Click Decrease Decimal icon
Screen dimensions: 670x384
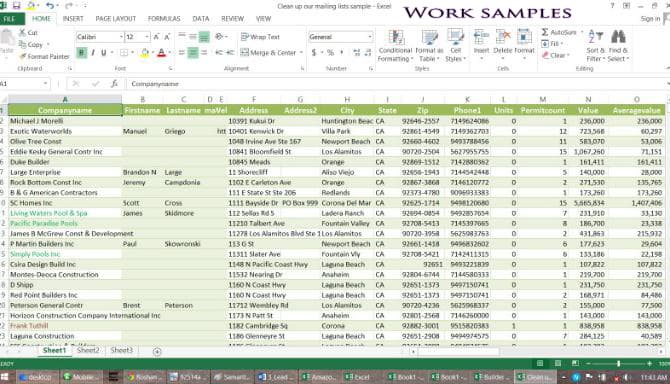coord(368,53)
